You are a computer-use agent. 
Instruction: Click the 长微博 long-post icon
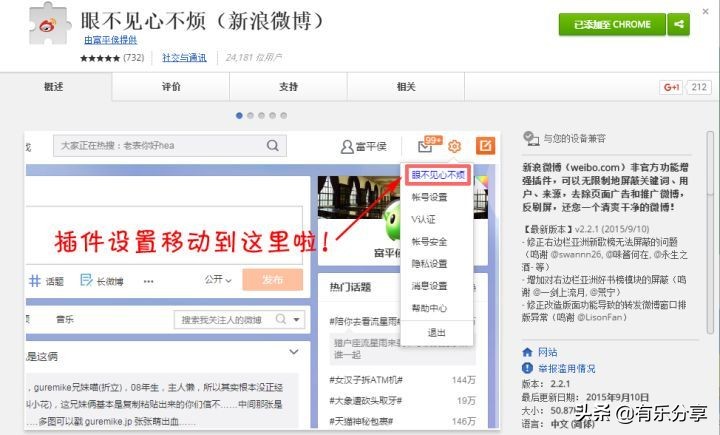tap(86, 280)
